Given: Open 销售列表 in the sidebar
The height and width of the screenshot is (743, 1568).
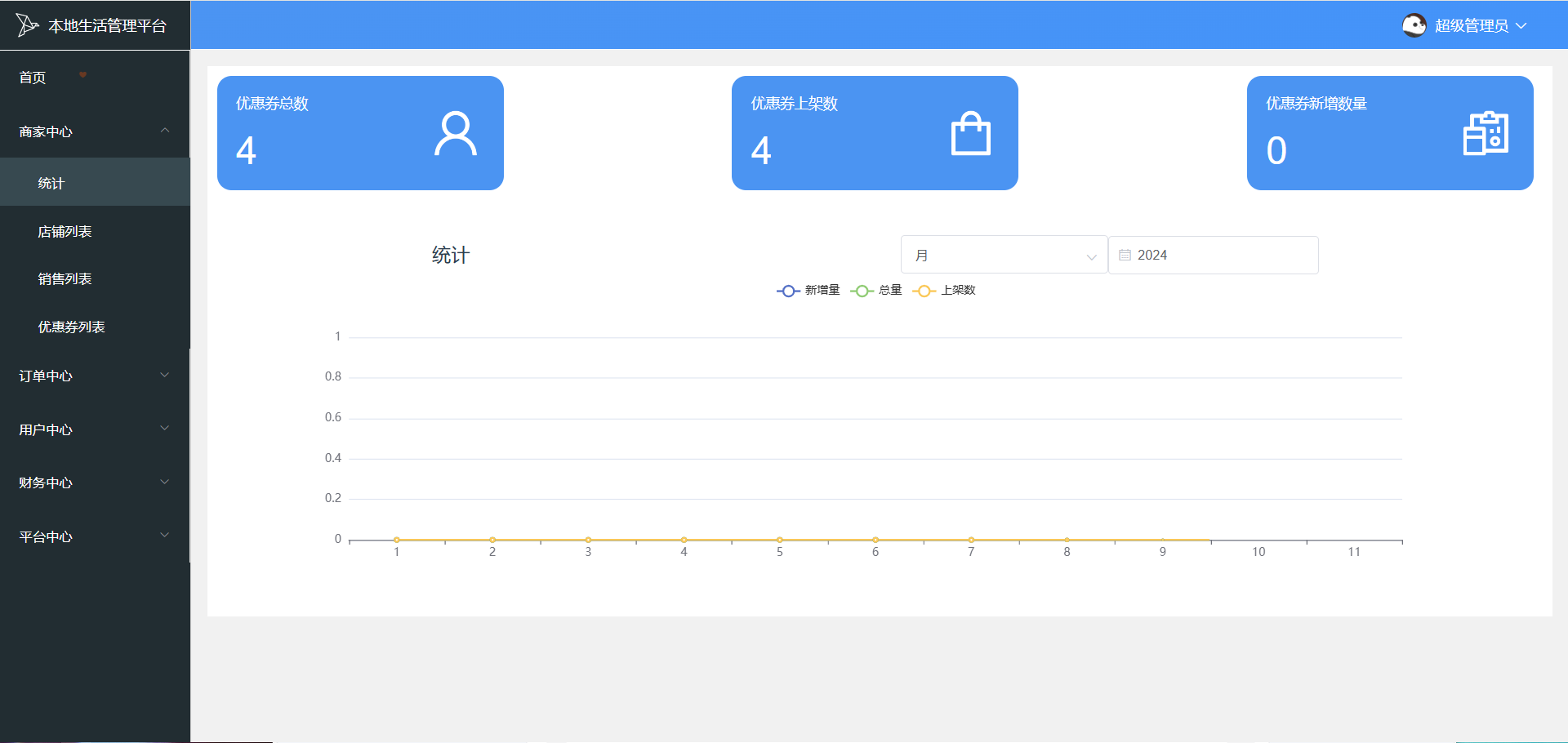Looking at the screenshot, I should coord(95,278).
